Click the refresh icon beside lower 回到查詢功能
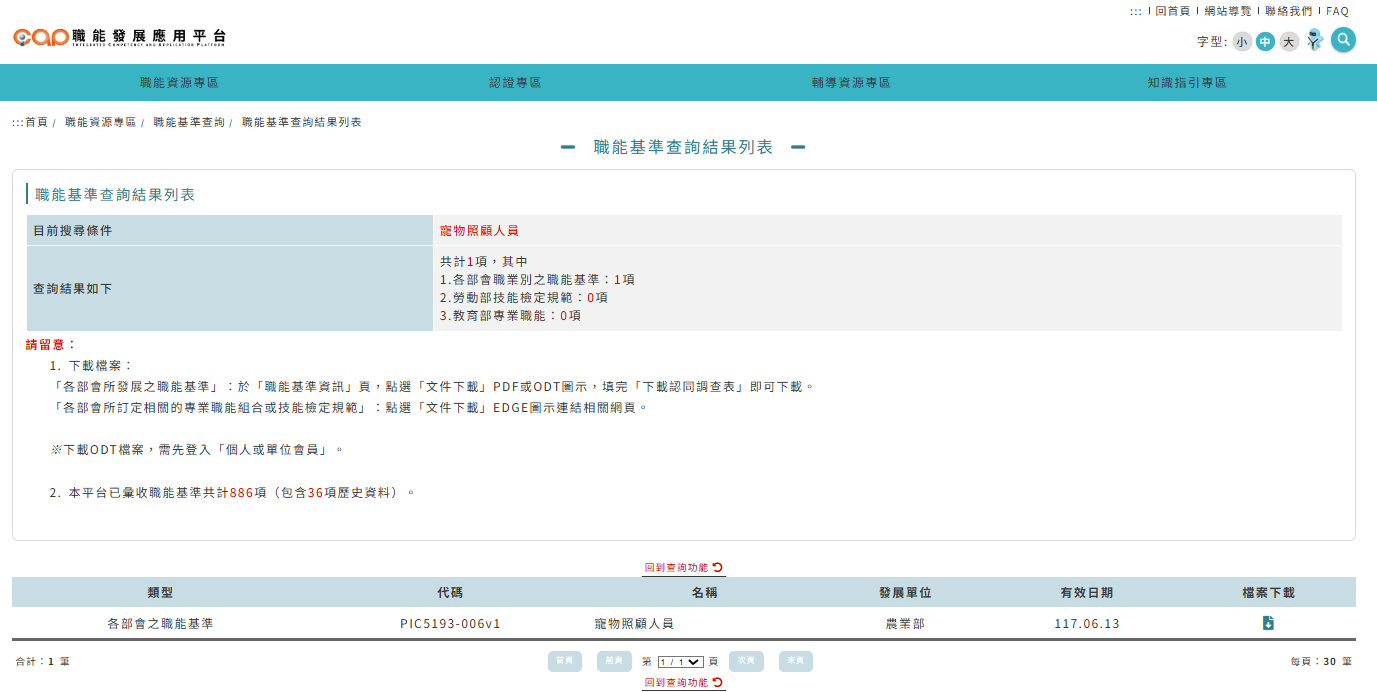This screenshot has width=1377, height=692. (x=716, y=680)
